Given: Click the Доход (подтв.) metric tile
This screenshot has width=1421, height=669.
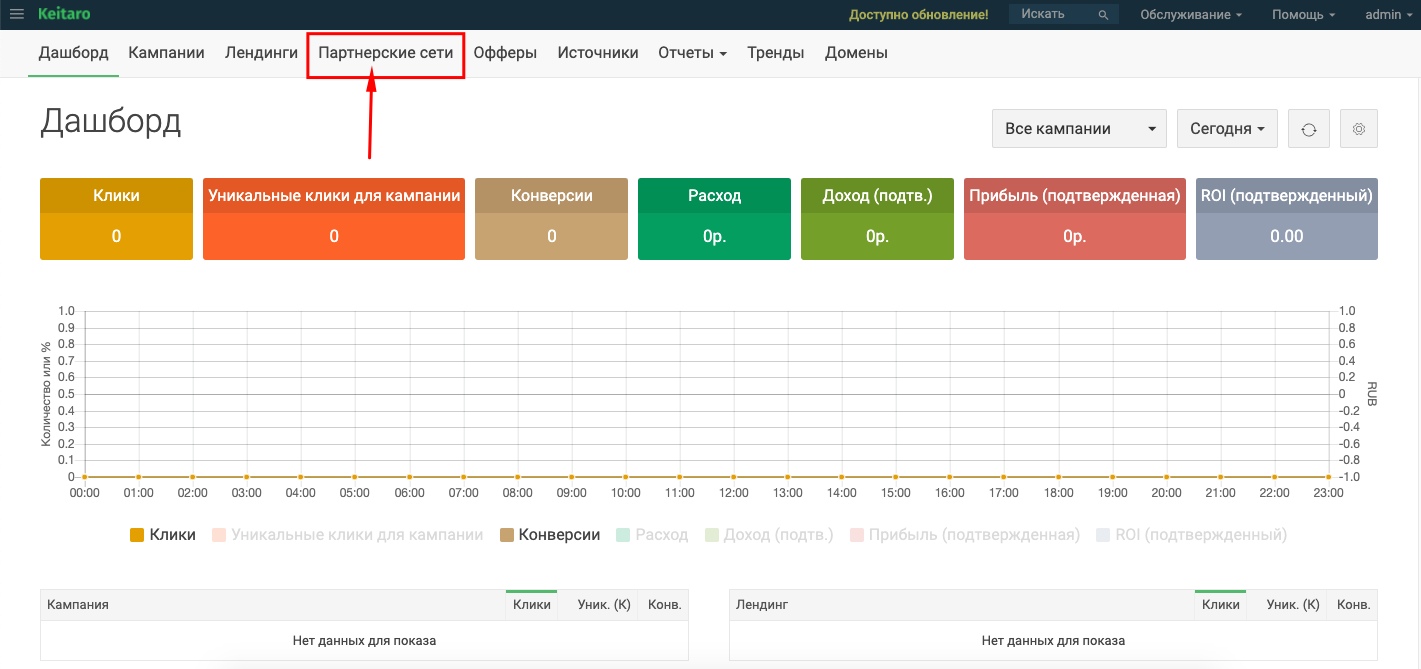Looking at the screenshot, I should [x=877, y=219].
